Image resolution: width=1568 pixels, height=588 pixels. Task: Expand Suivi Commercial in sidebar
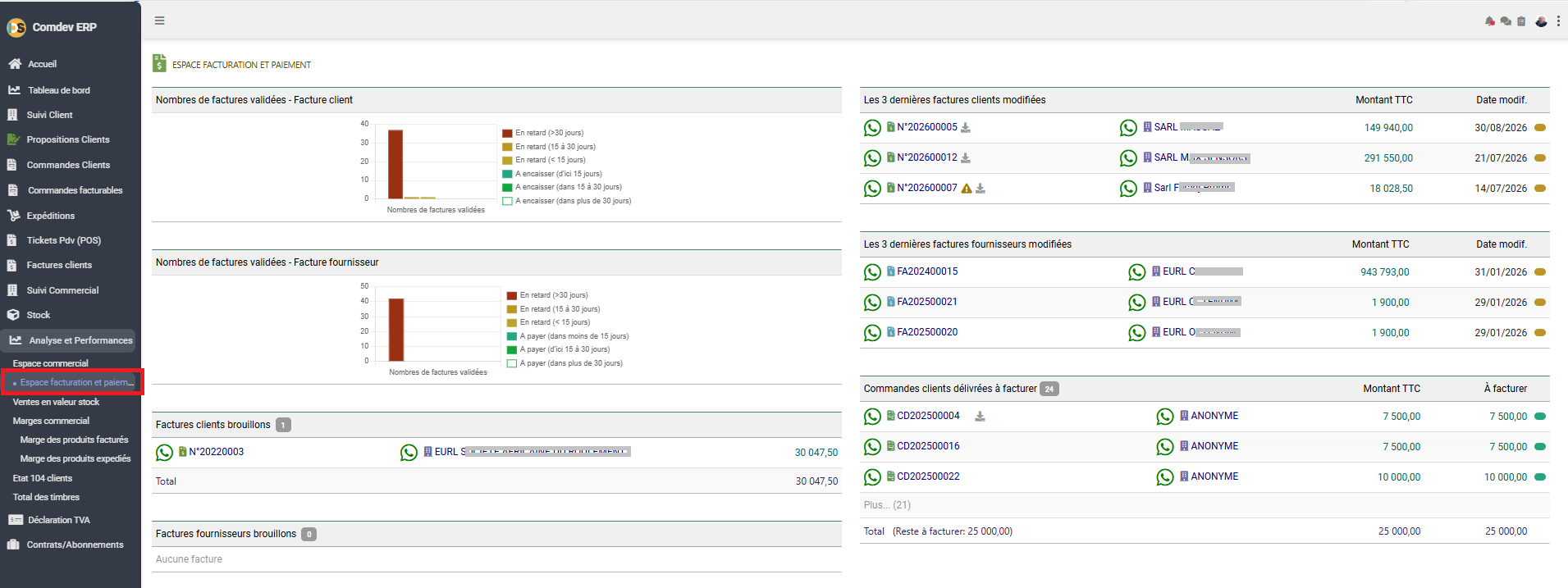tap(62, 290)
